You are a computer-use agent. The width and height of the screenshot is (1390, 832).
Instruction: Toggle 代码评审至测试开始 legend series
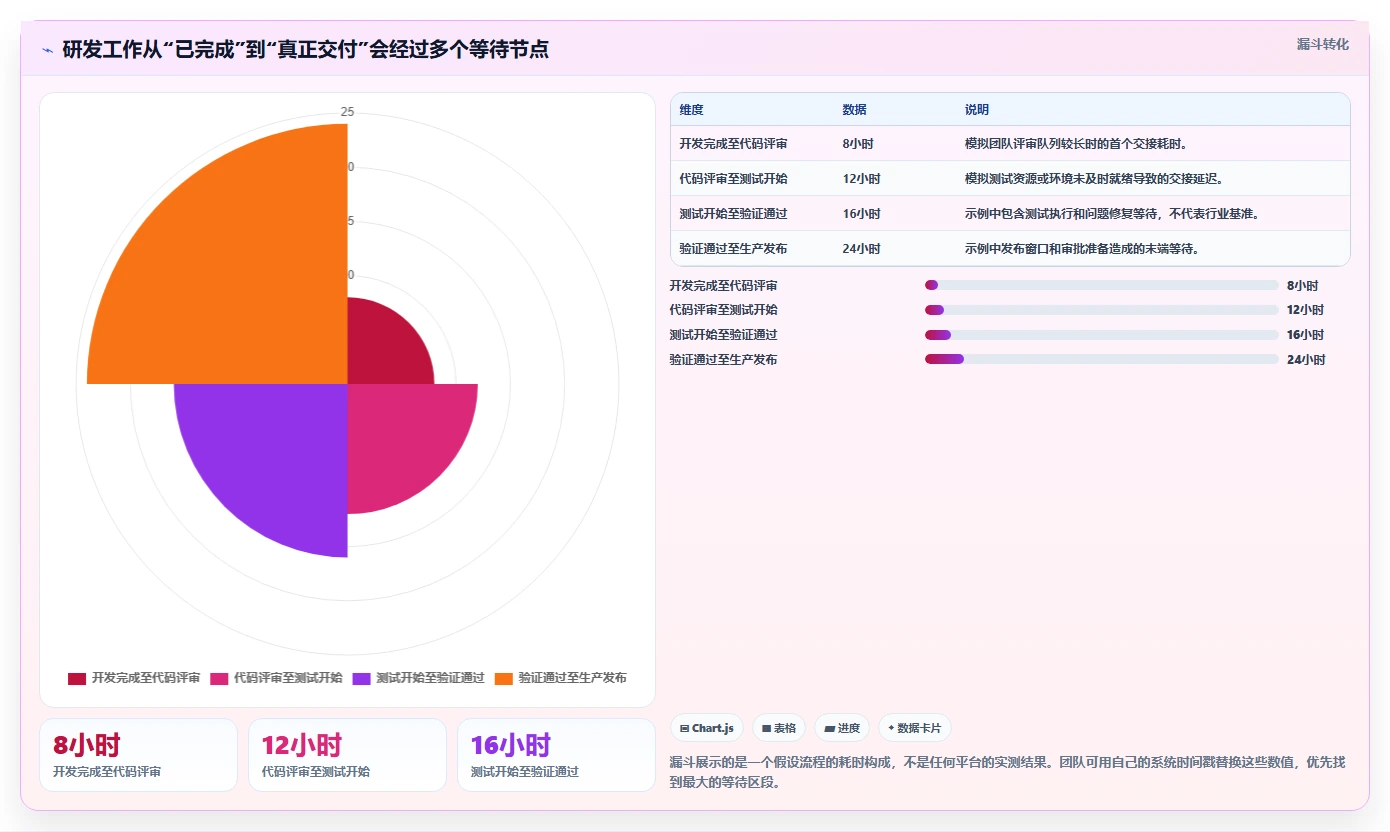276,678
